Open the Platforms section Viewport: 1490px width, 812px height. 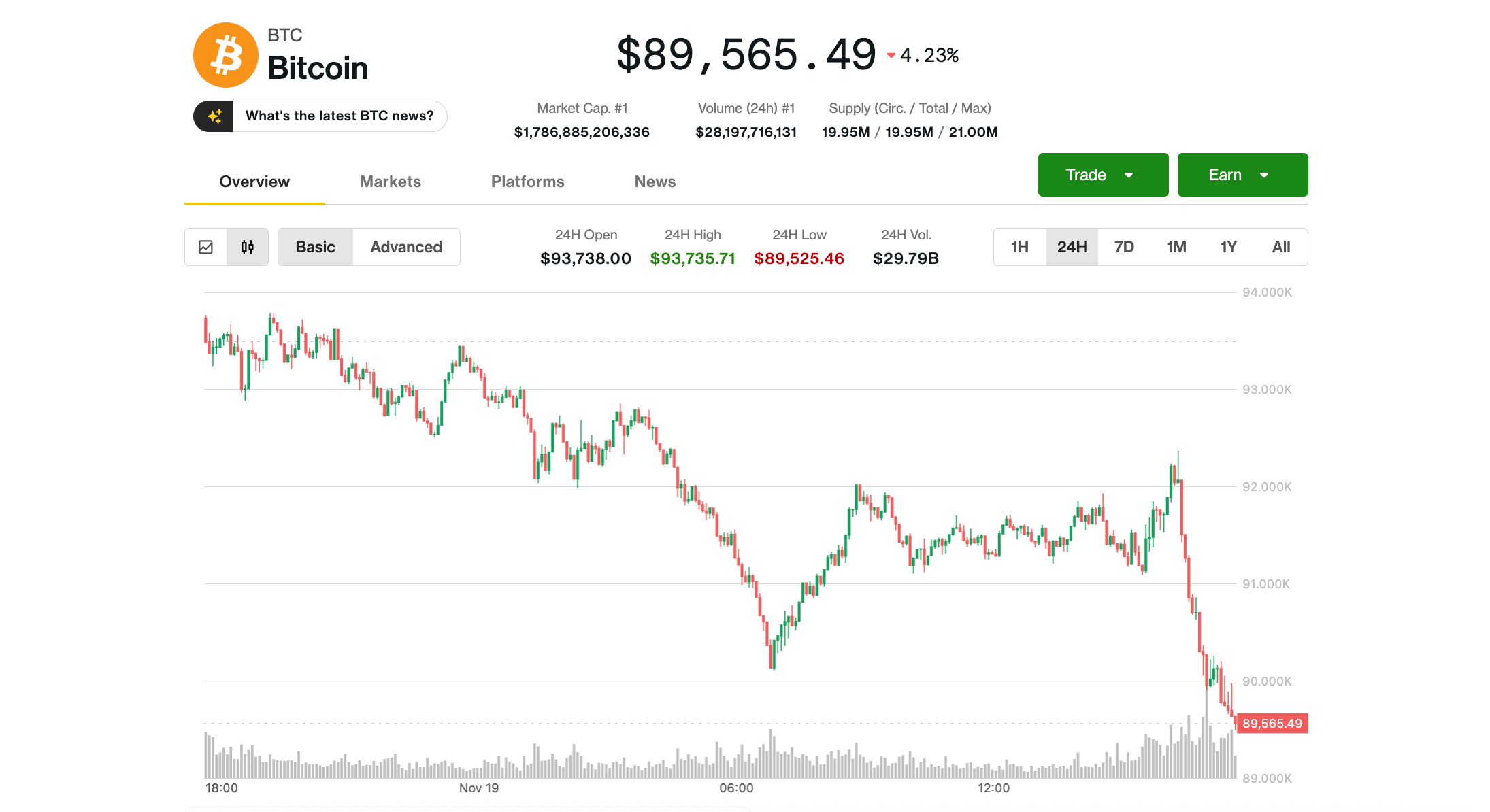(527, 182)
